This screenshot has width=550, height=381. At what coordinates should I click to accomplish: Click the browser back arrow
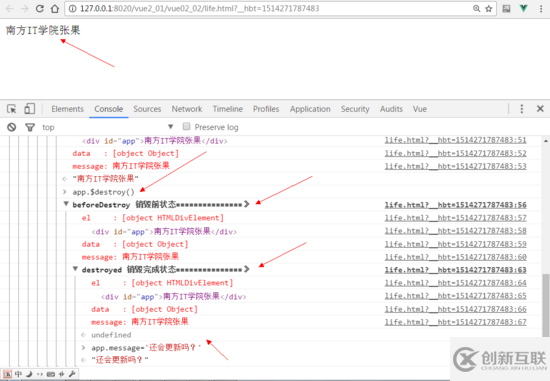click(9, 8)
